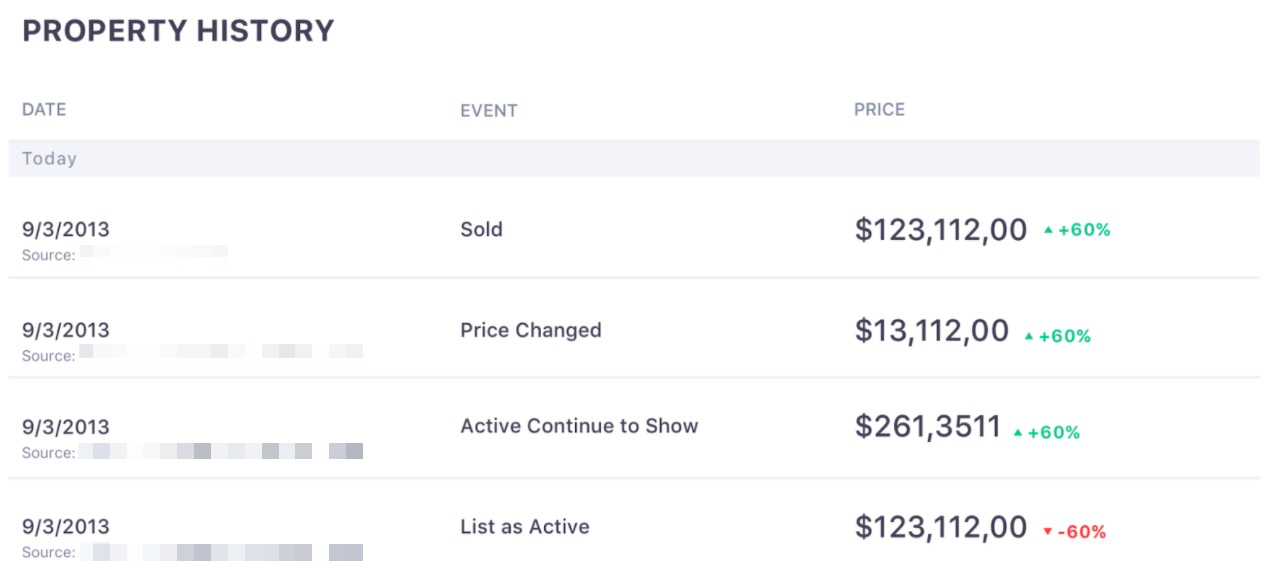This screenshot has height=581, width=1266.
Task: Click the $123,112,00 price in Sold row
Action: point(941,230)
